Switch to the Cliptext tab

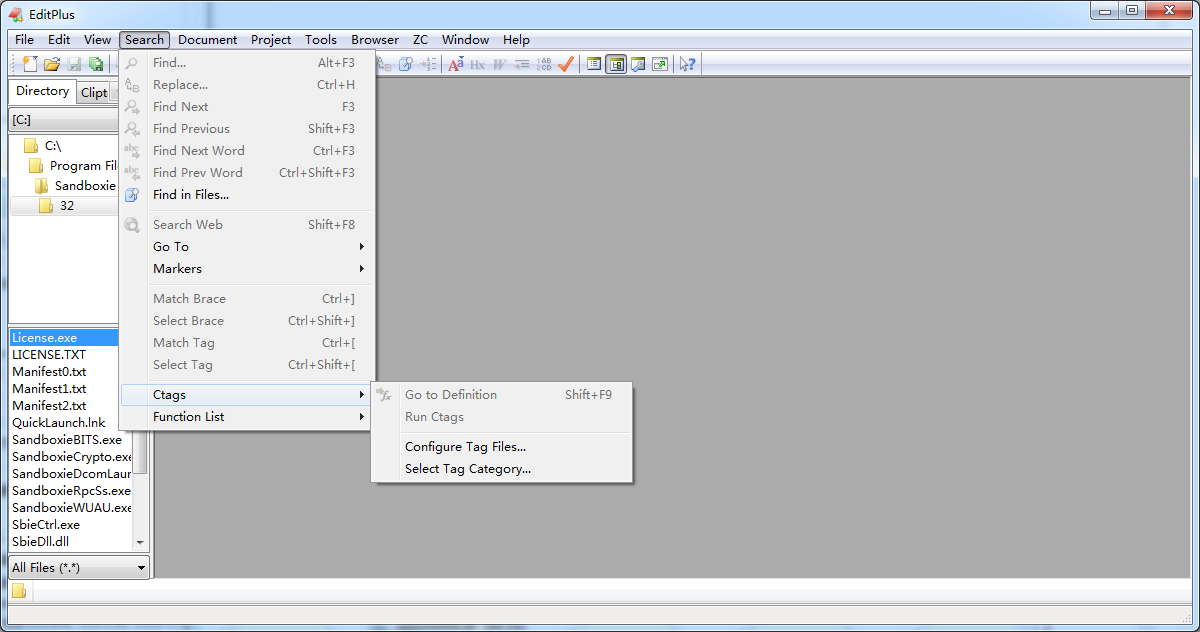(x=95, y=93)
